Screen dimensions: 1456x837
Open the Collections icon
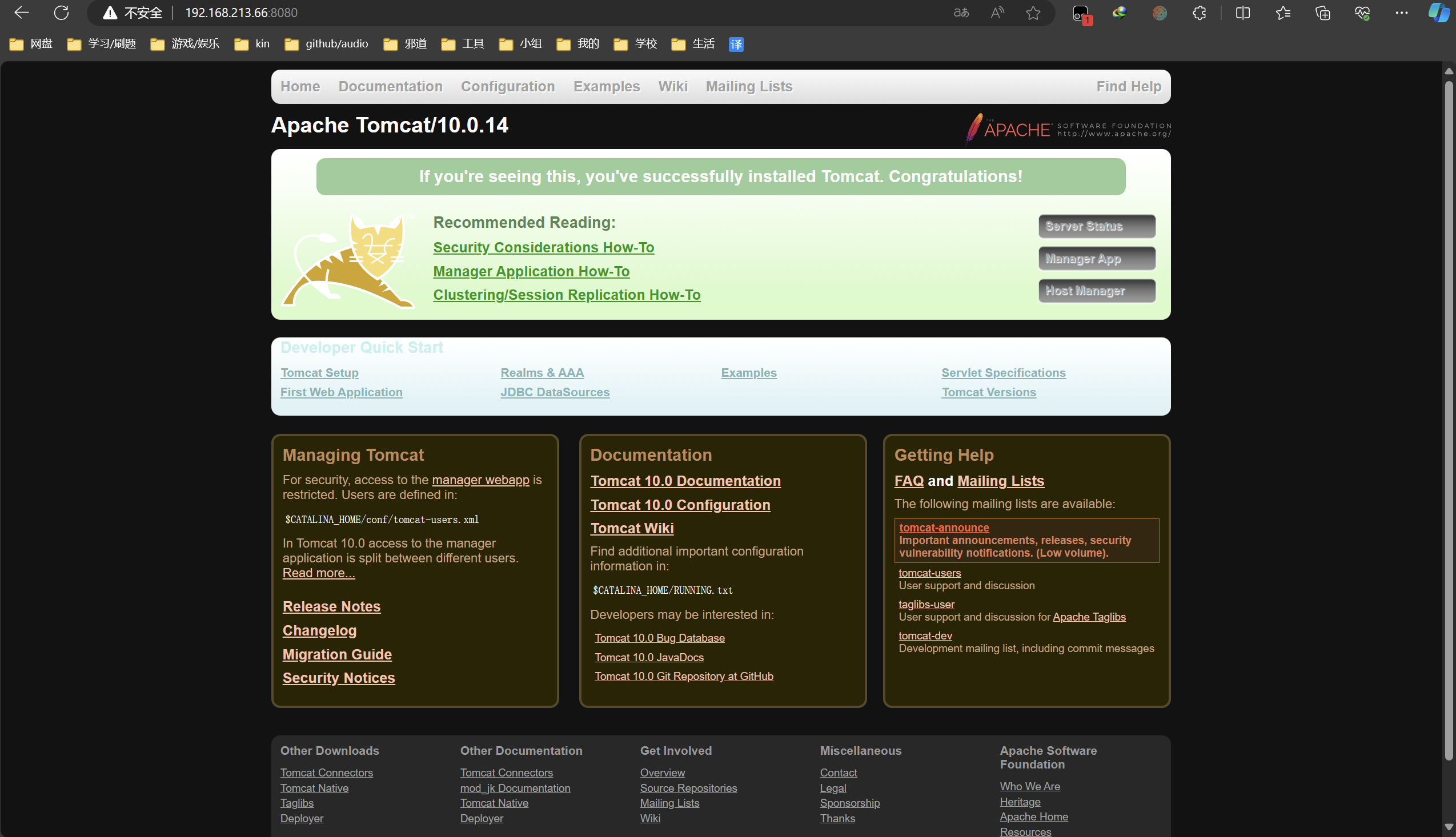(1322, 13)
